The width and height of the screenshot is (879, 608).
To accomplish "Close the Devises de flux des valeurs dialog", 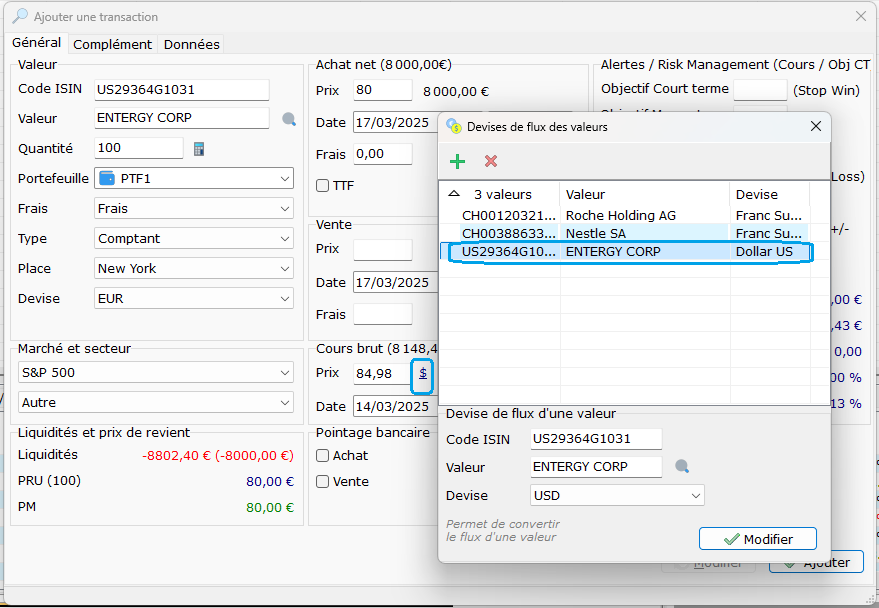I will point(816,127).
